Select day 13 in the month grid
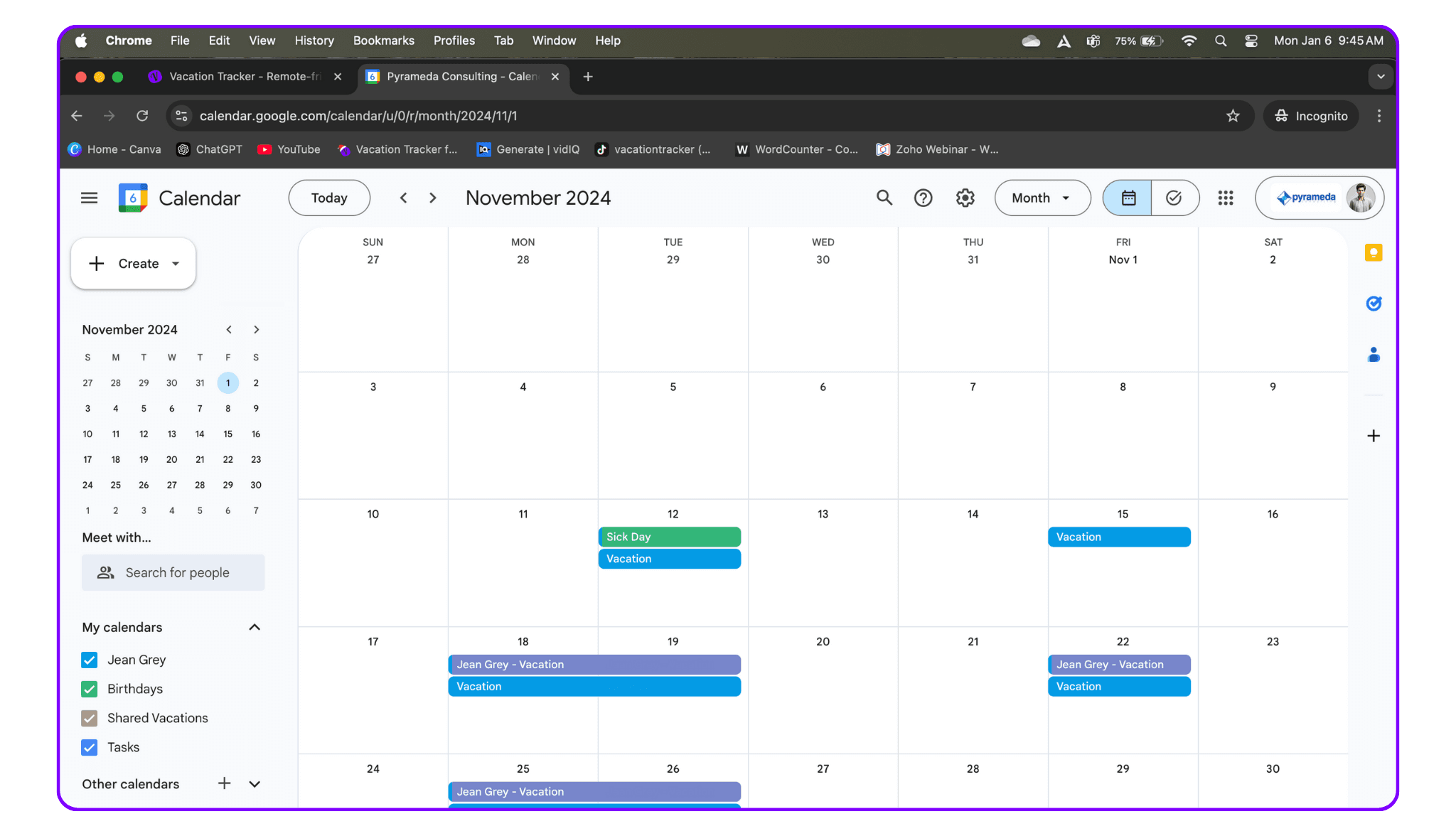 823,514
